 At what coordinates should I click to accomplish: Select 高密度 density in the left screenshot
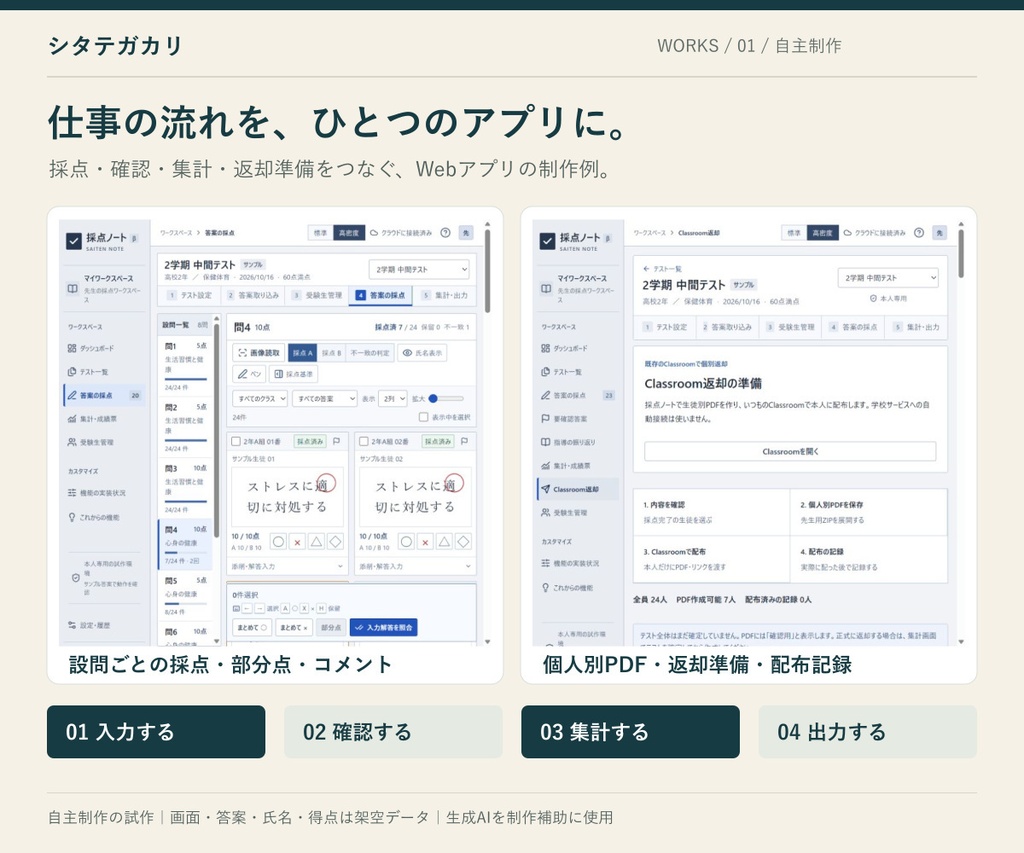pos(349,233)
